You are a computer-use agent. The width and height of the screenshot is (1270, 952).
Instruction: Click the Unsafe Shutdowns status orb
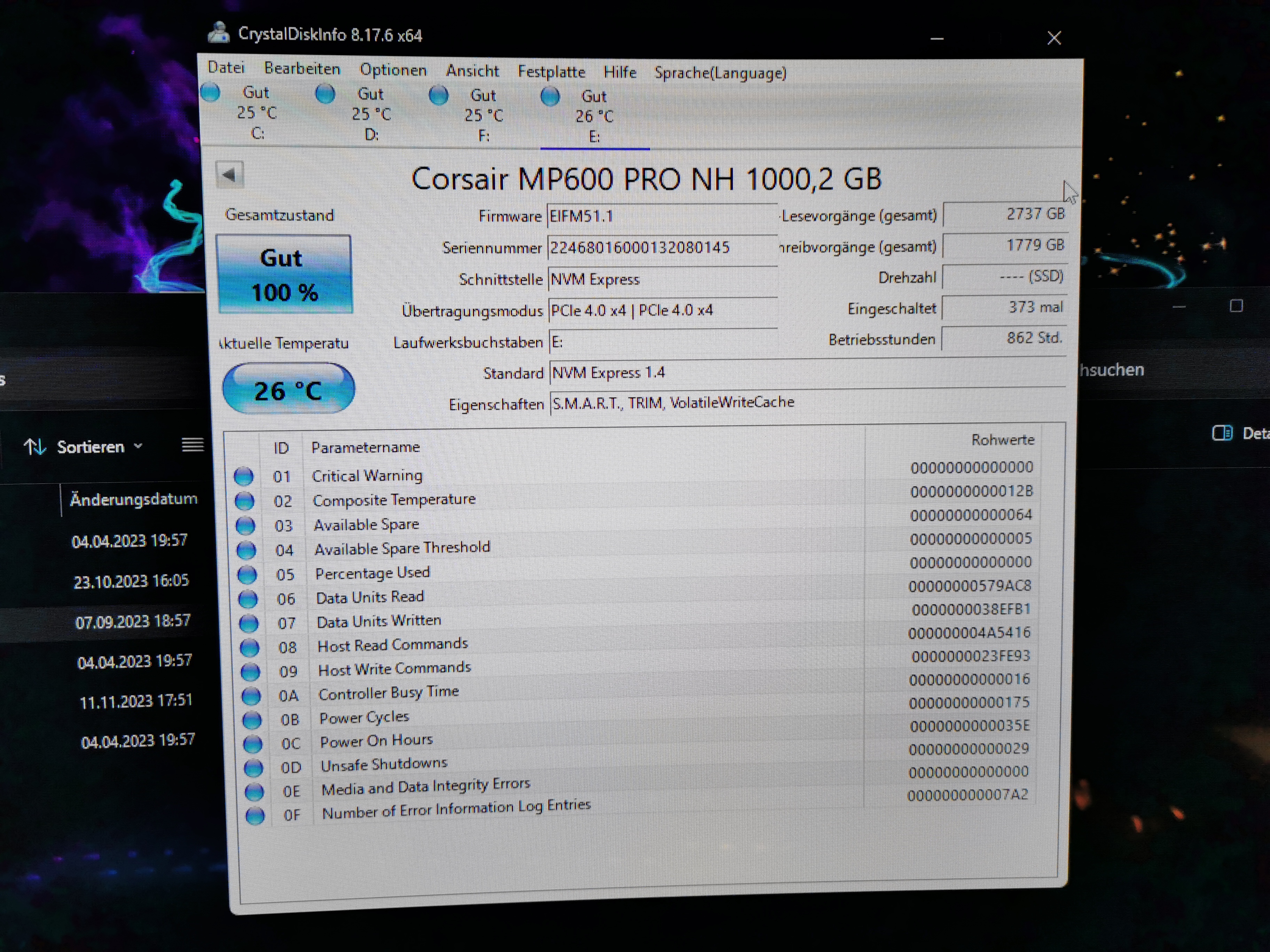[253, 768]
